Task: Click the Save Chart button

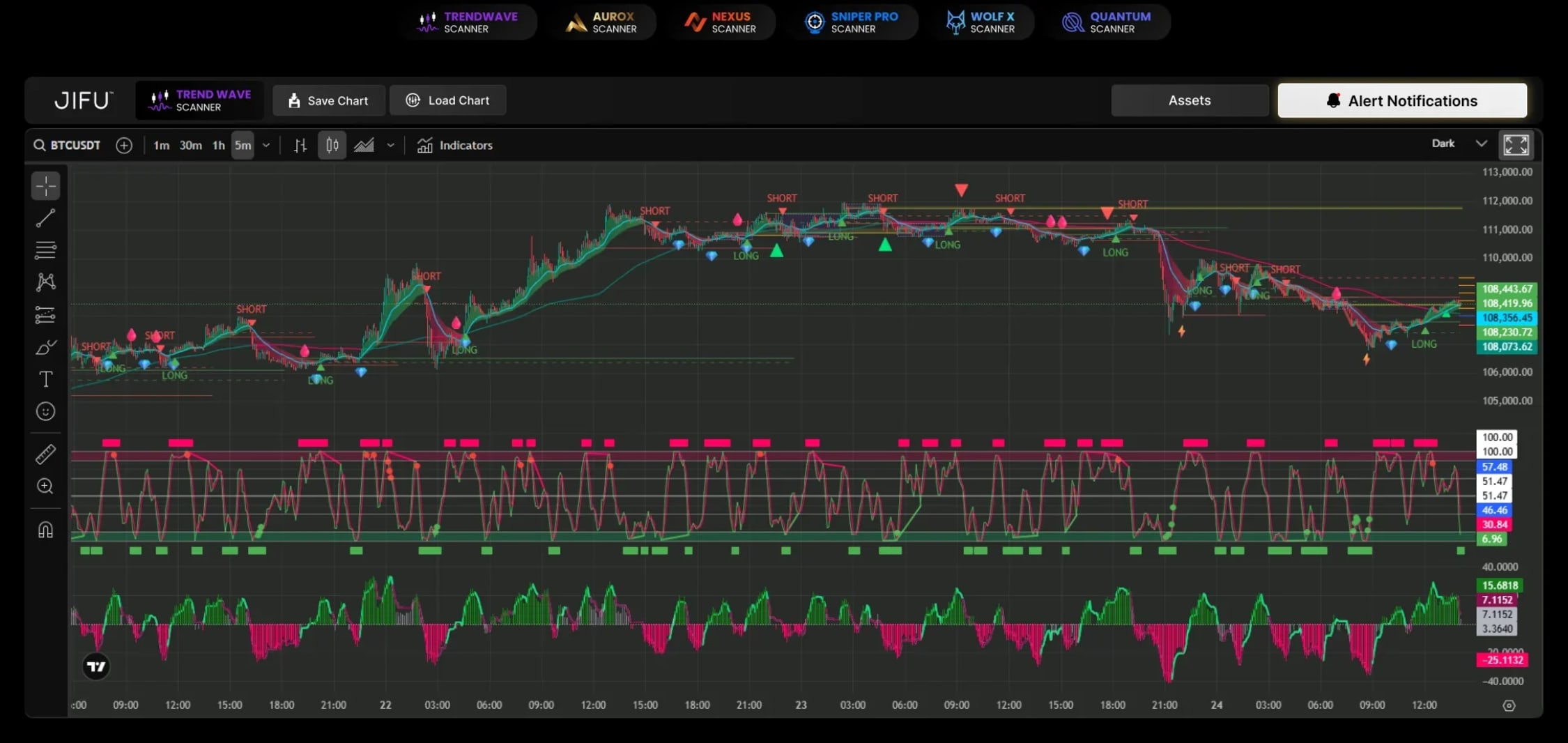Action: tap(329, 100)
